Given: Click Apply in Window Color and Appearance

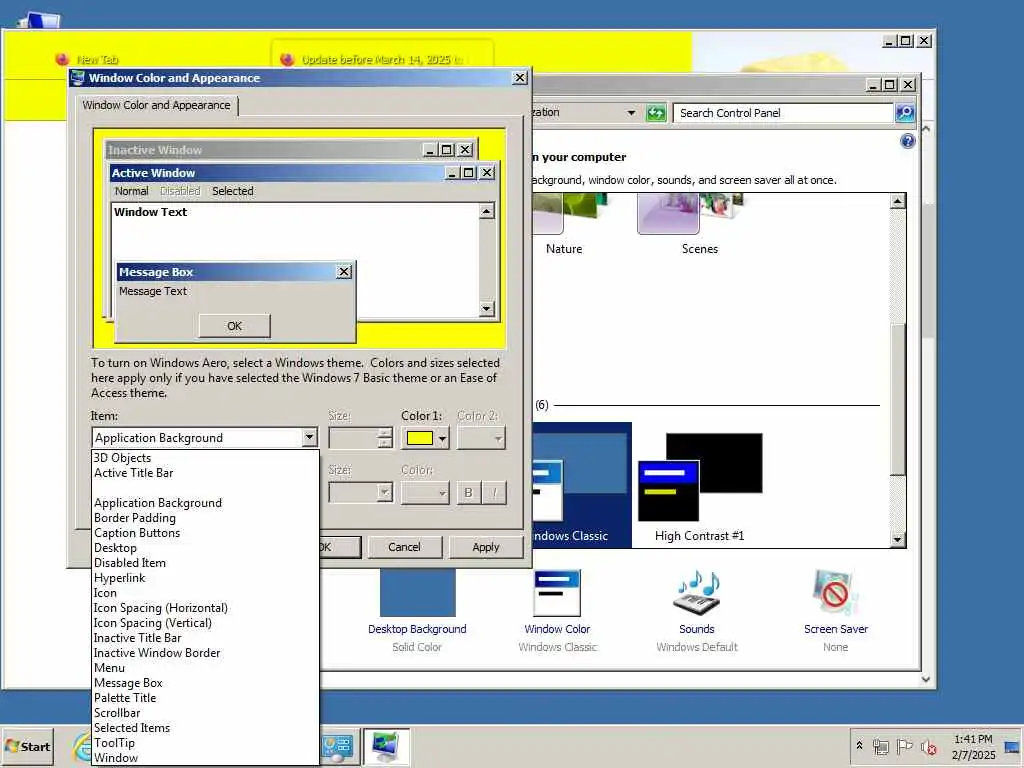Looking at the screenshot, I should (x=486, y=547).
